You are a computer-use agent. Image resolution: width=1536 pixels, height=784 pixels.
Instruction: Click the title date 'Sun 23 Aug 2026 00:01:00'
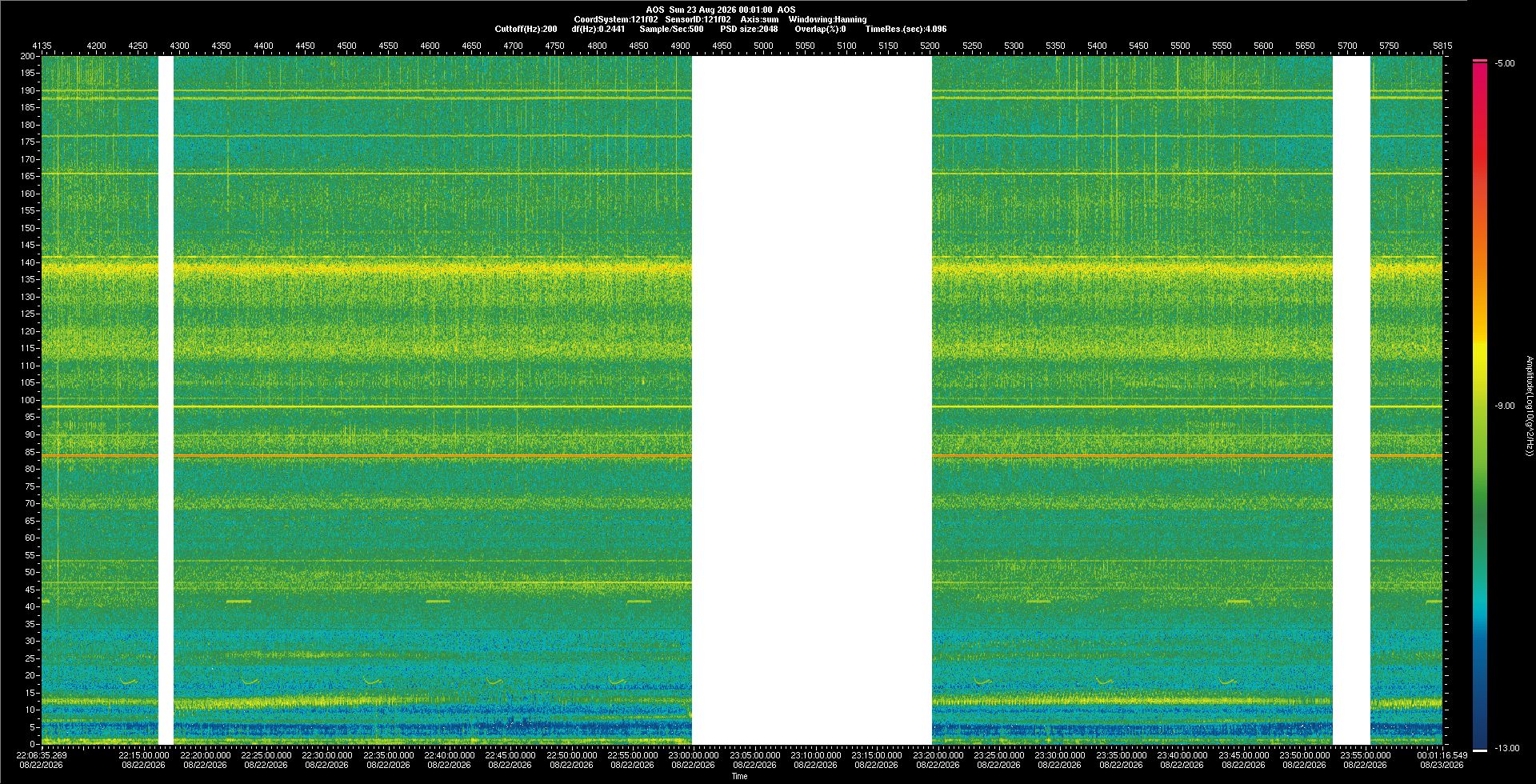tap(721, 10)
